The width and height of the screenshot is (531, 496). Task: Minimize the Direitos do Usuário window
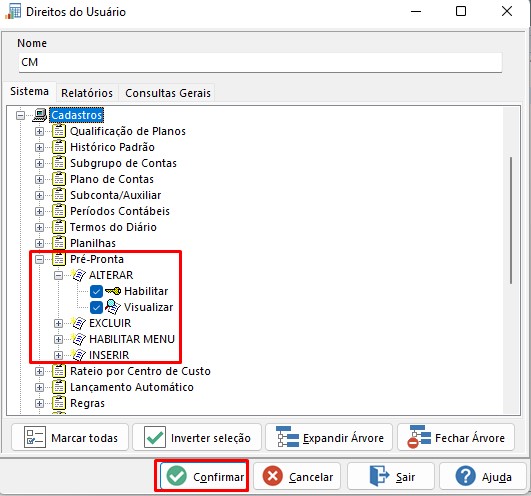[x=416, y=12]
